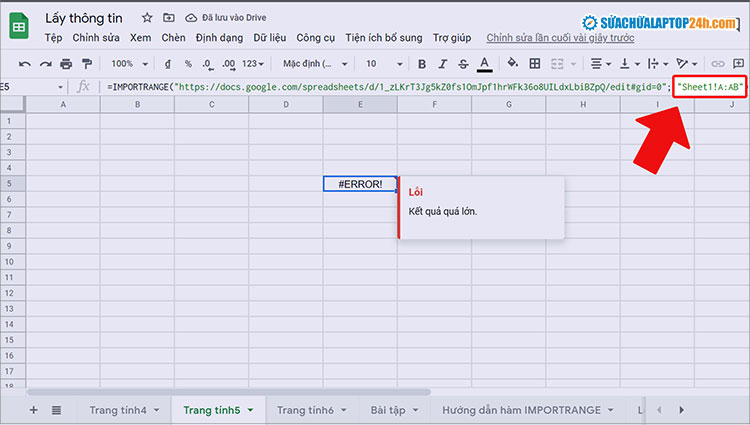
Task: Open the Chèn menu
Action: (173, 37)
